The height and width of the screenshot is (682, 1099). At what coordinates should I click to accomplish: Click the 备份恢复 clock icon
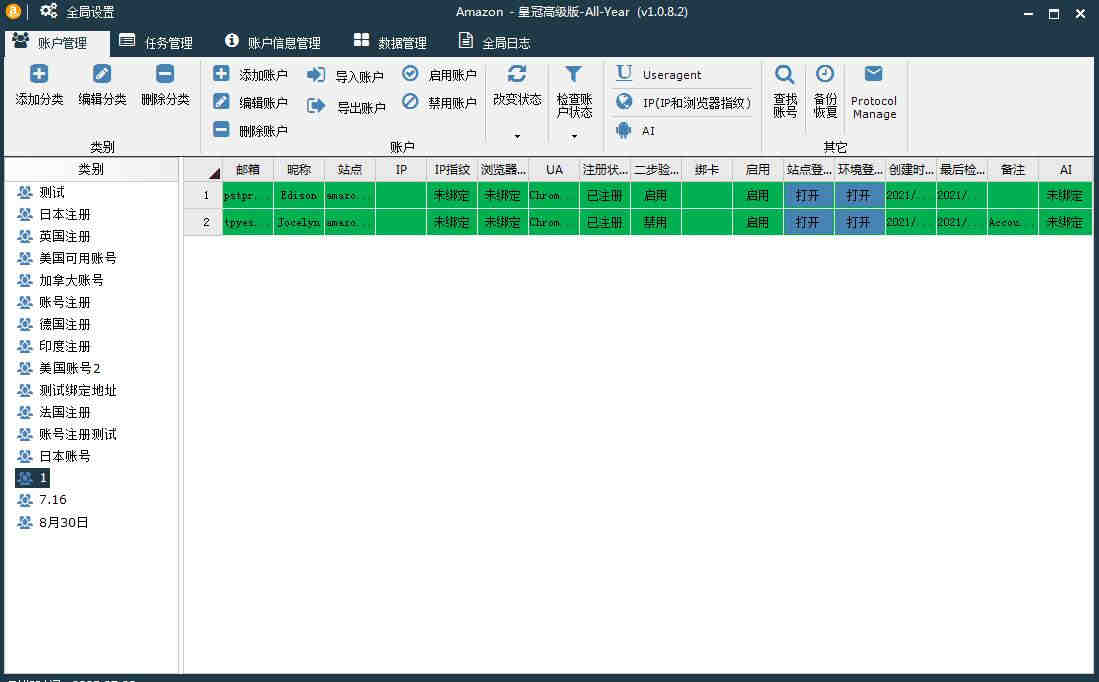[825, 74]
